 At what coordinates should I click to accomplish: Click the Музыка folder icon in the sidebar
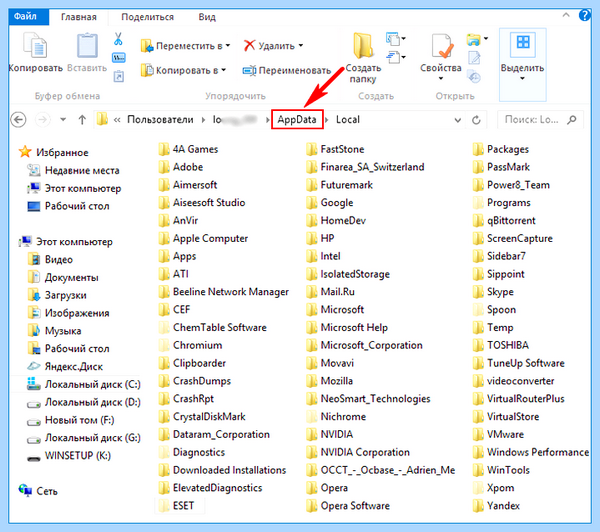click(x=34, y=330)
